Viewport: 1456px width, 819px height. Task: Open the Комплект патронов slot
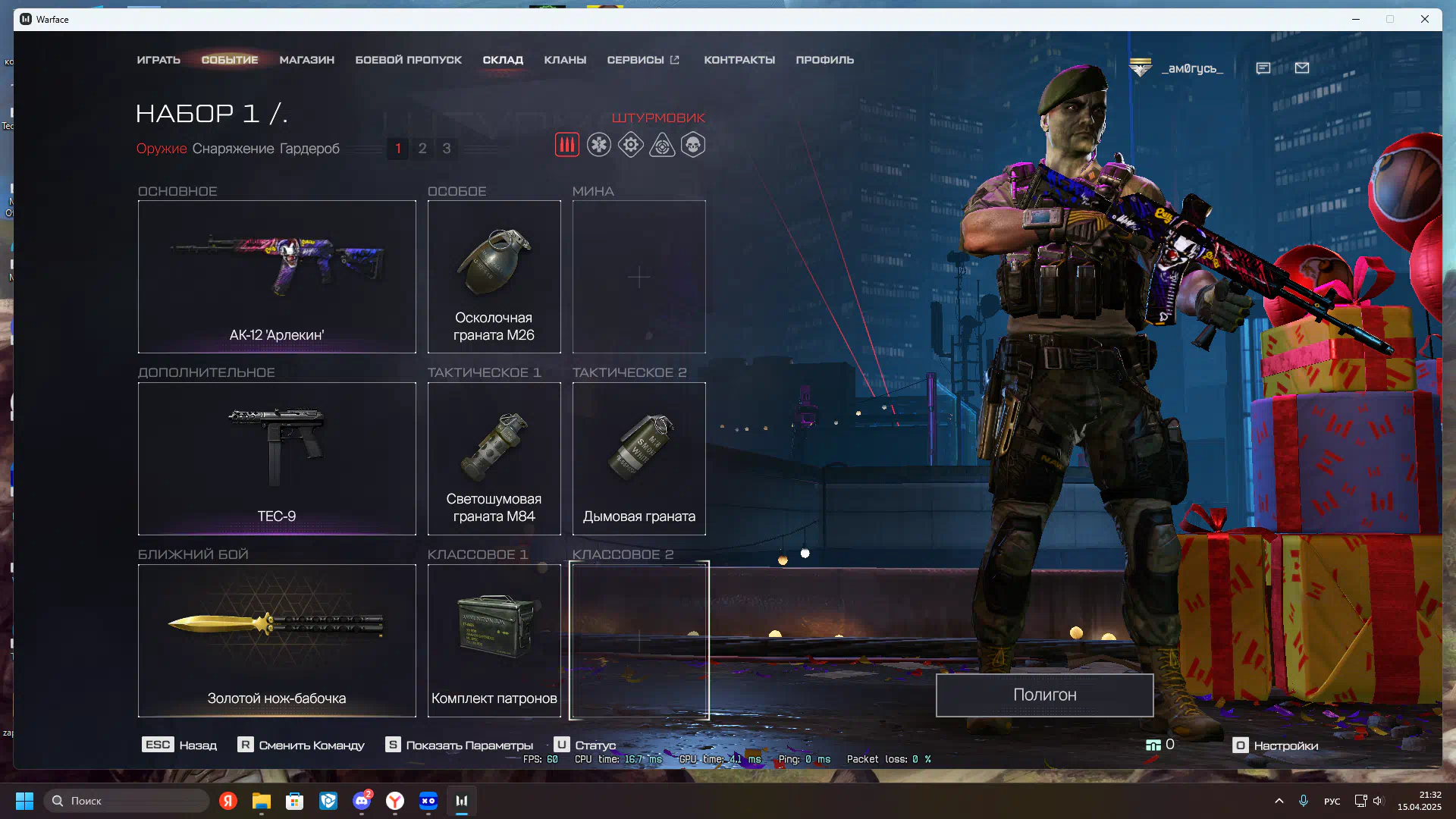coord(494,641)
